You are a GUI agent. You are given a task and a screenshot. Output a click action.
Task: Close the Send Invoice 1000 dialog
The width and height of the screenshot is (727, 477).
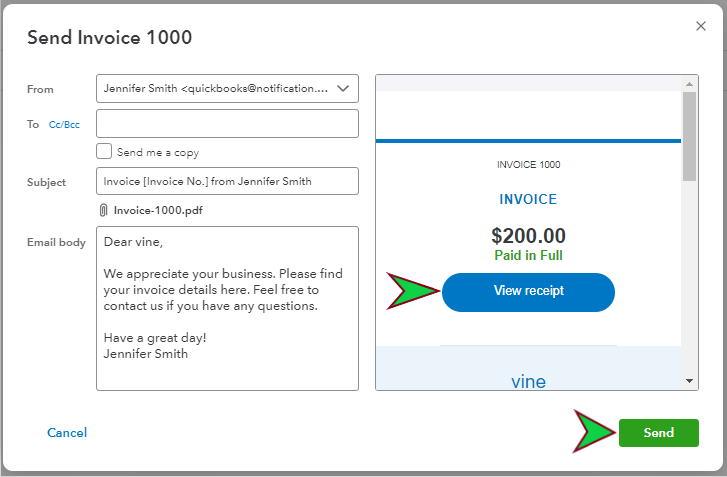coord(701,26)
